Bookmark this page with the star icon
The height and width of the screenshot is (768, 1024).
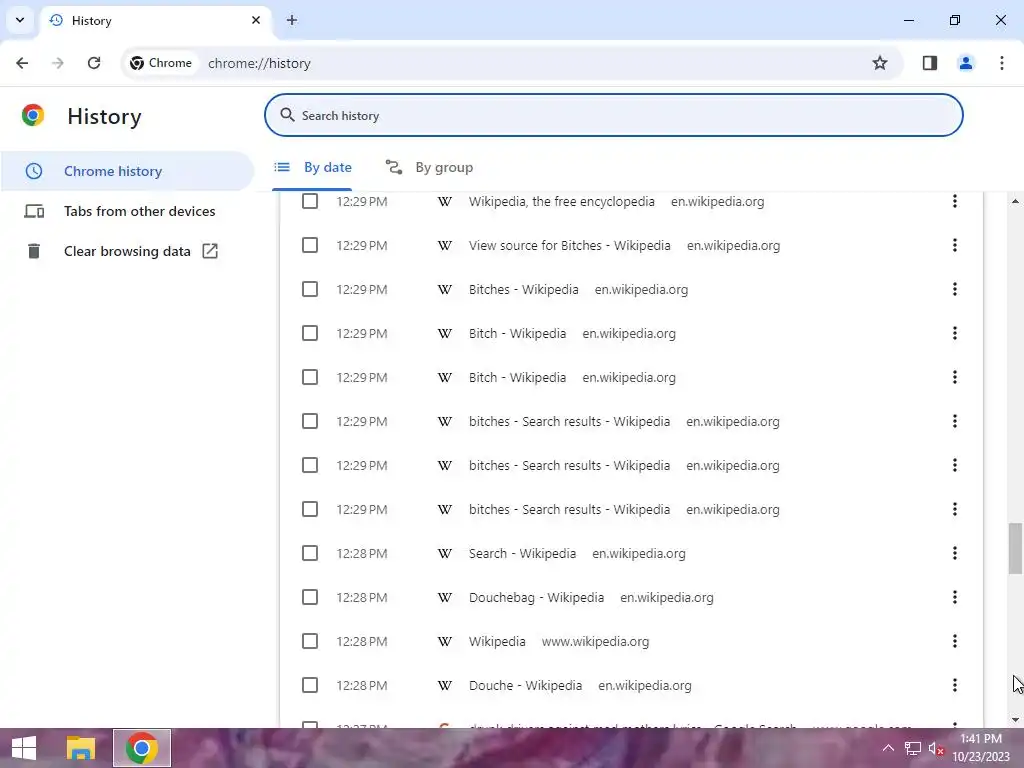(880, 63)
